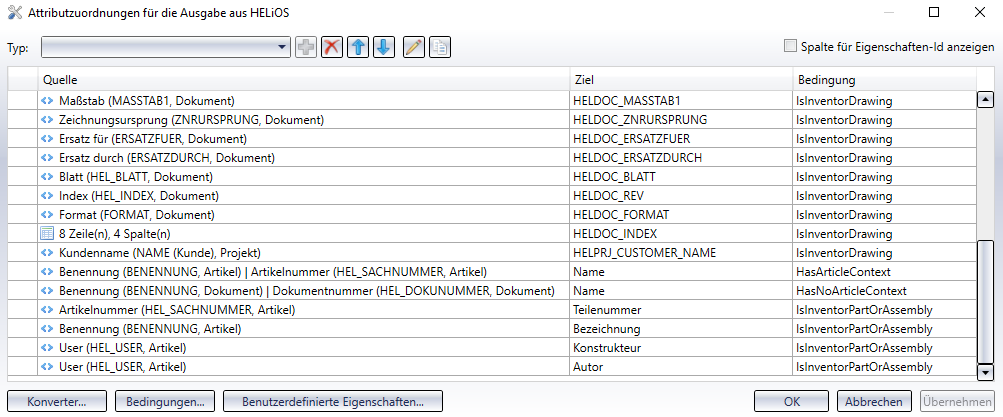Select the HELDOC_BLATT cell
The height and width of the screenshot is (417, 1003).
click(x=681, y=177)
